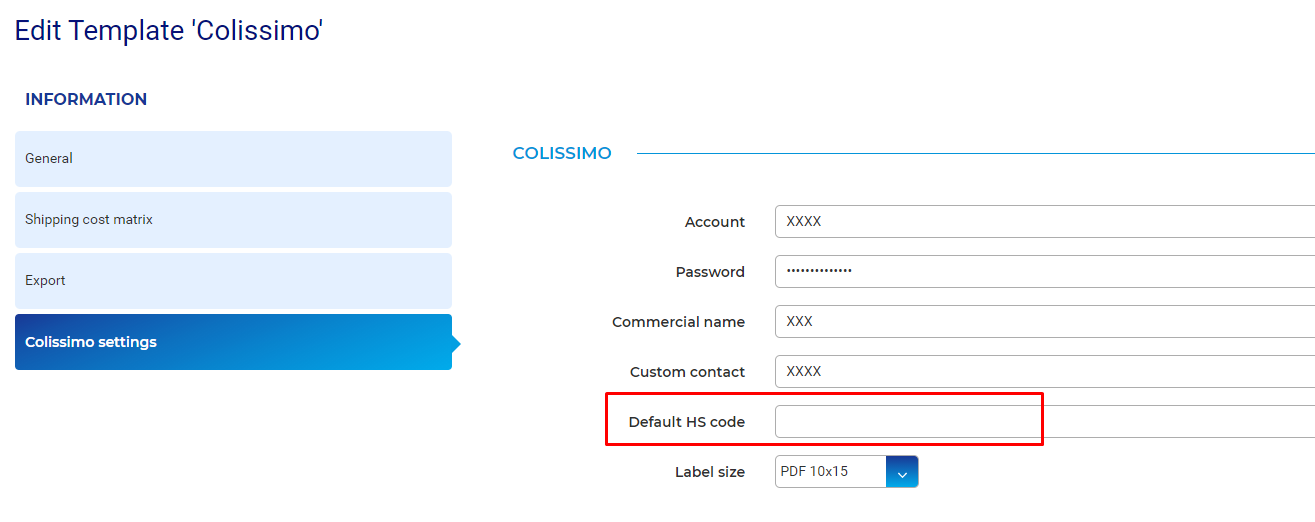Click the empty Default HS code field
The height and width of the screenshot is (522, 1315).
coord(1045,422)
